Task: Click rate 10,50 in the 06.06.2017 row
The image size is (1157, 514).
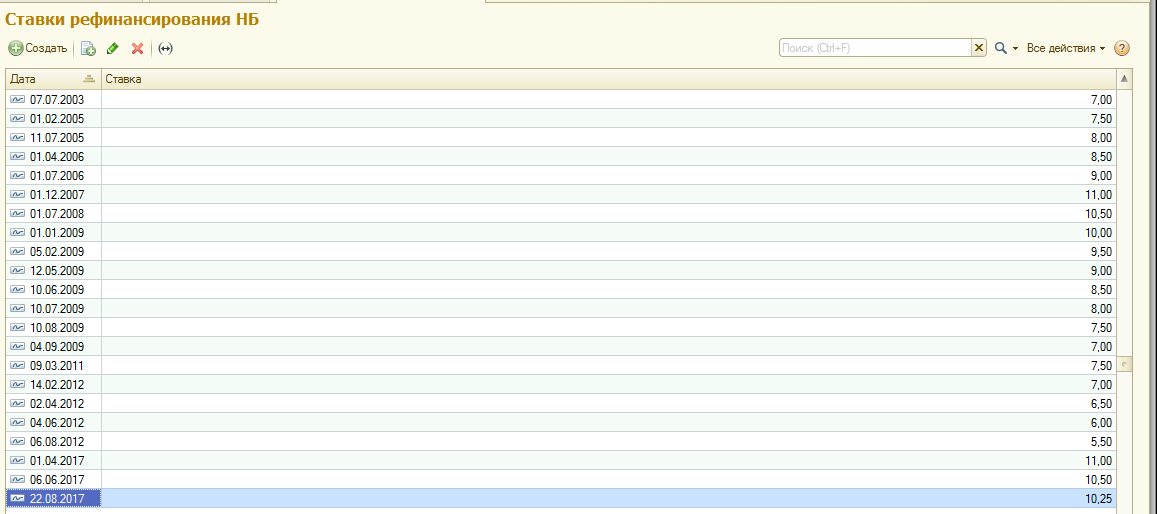Action: coord(1099,480)
